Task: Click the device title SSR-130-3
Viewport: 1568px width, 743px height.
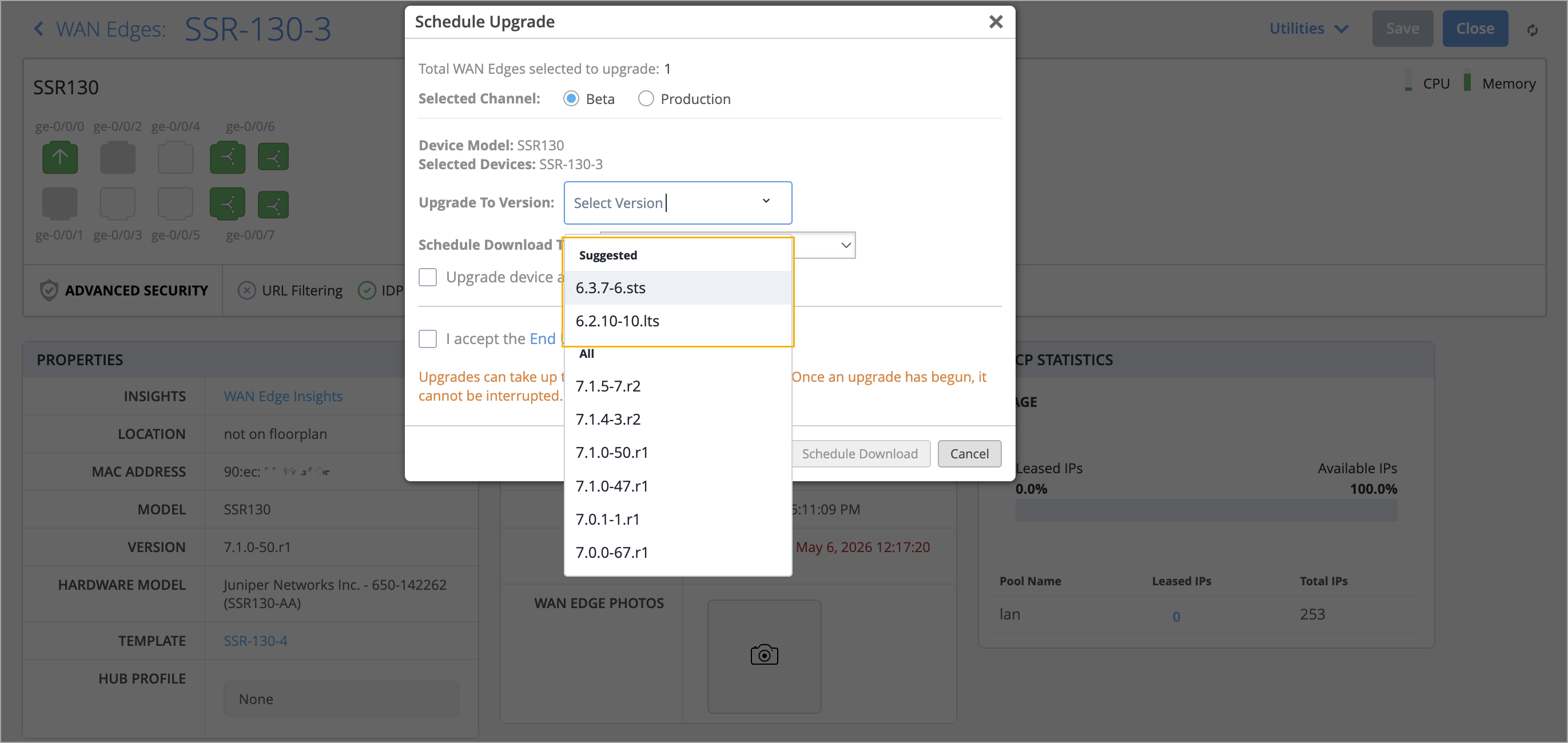Action: click(x=258, y=29)
